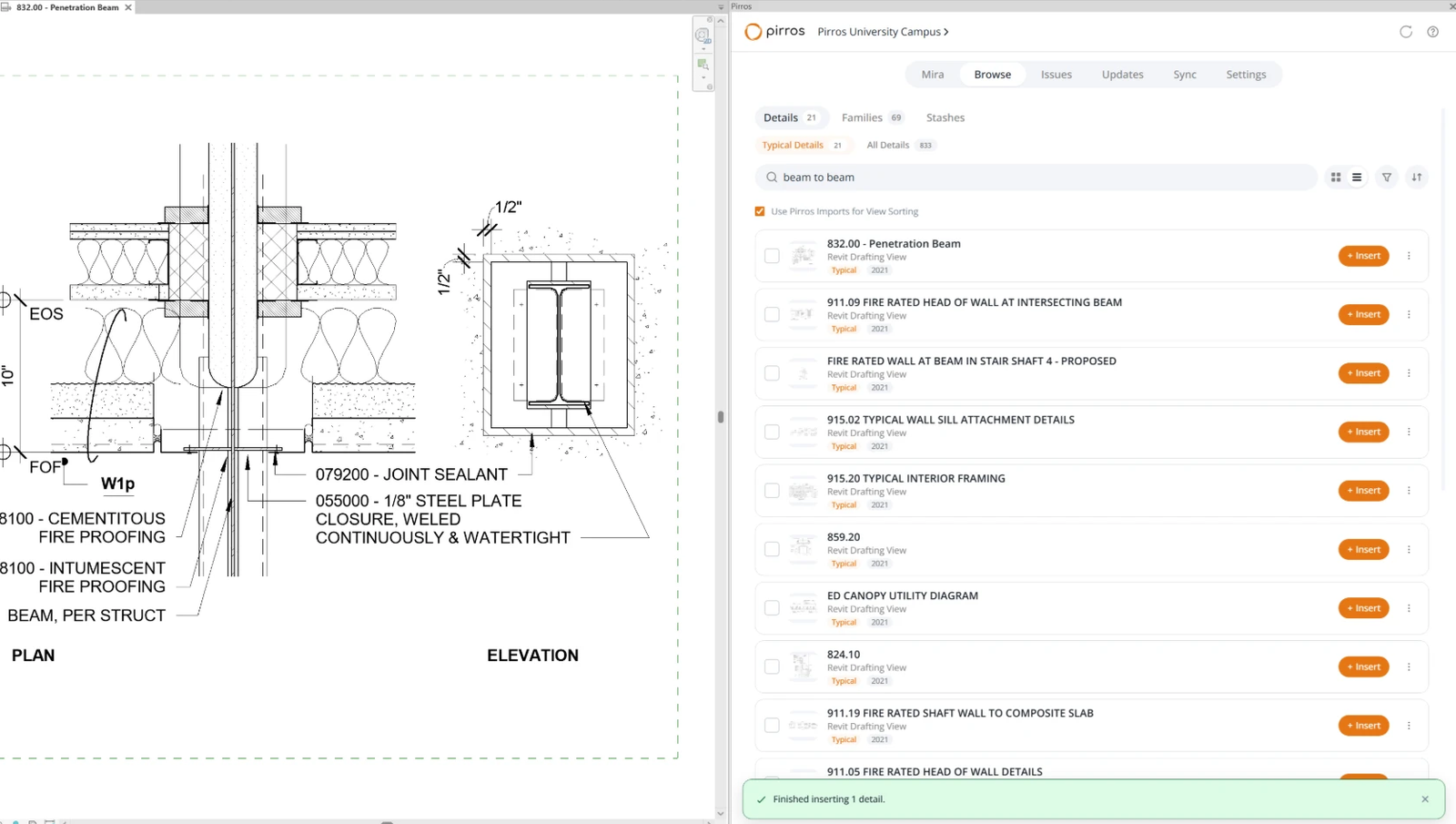Screen dimensions: 1456x824
Task: Open more options for 911.09 Fire Rated Head of Wall
Action: click(x=1409, y=314)
